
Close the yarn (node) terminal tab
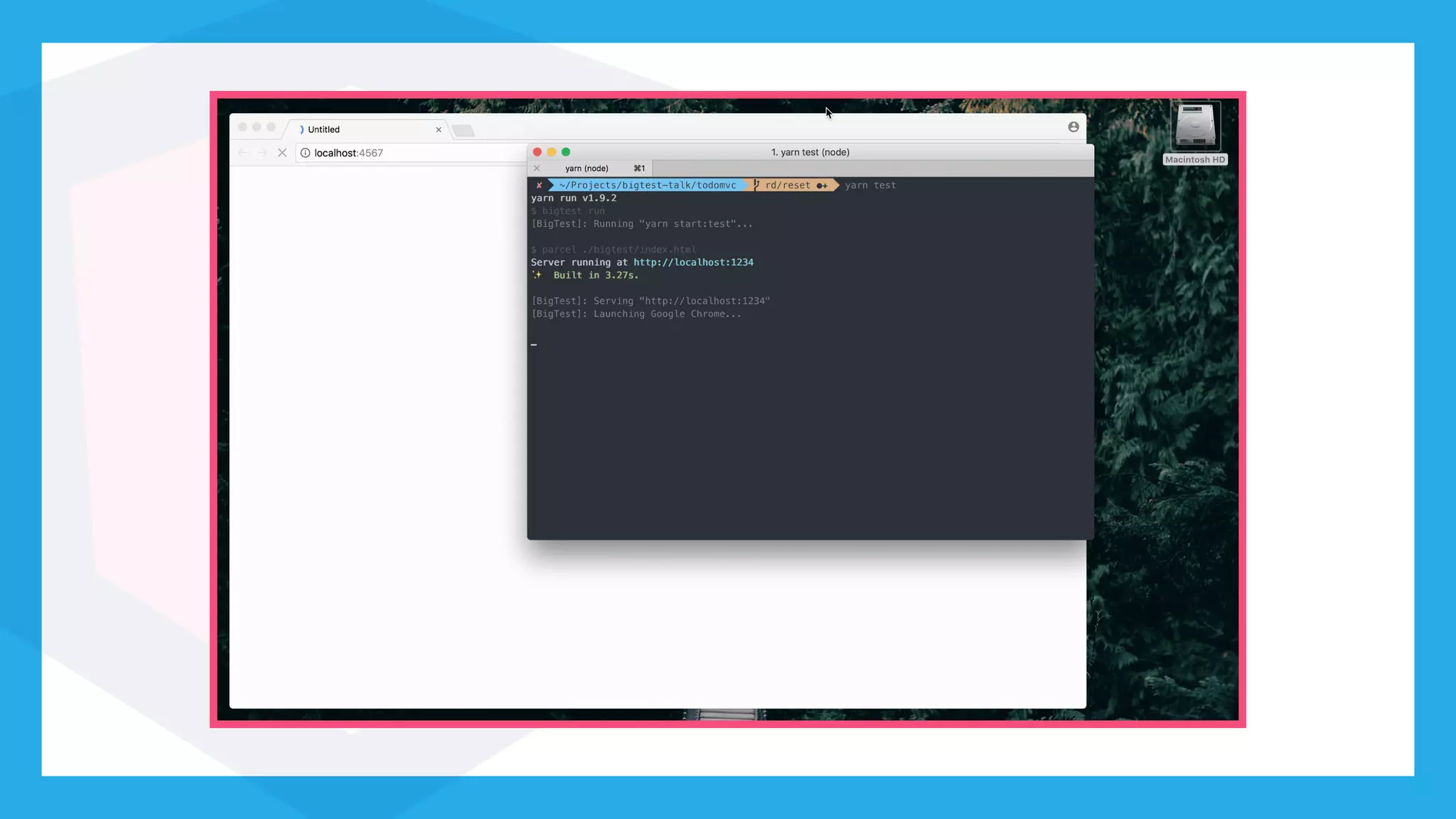[537, 168]
